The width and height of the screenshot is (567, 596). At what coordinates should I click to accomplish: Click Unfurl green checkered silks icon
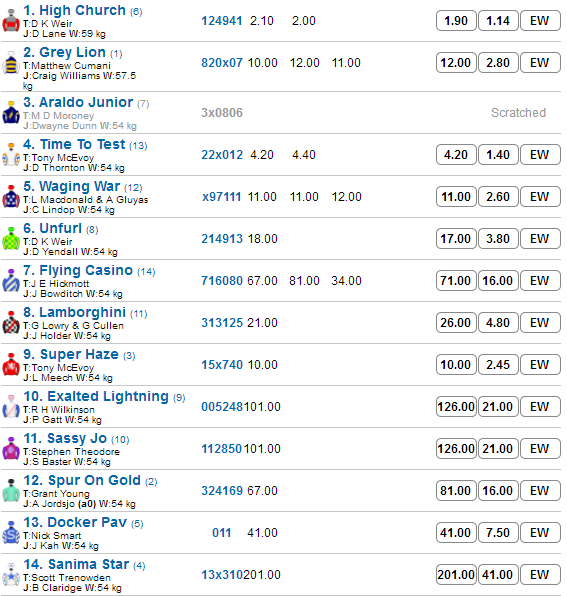(x=11, y=239)
